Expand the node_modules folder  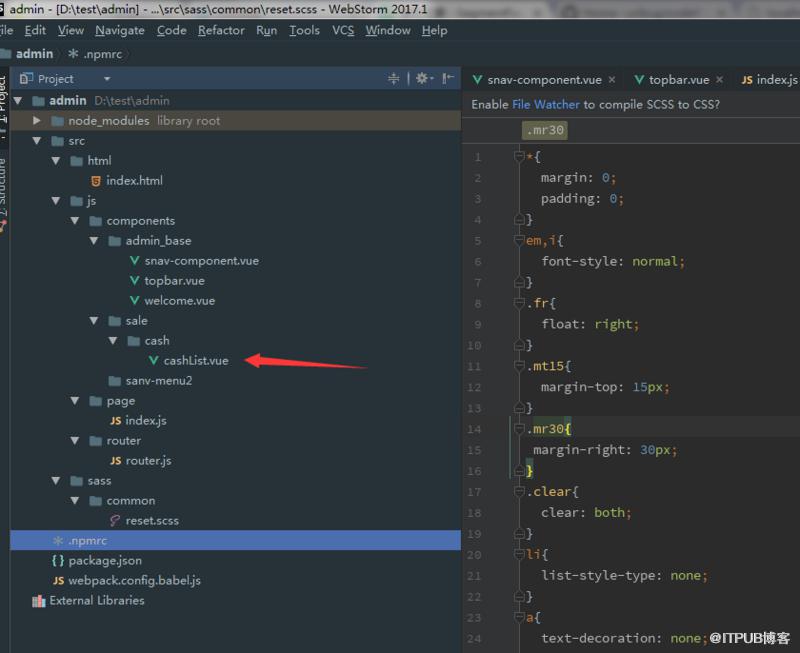37,120
